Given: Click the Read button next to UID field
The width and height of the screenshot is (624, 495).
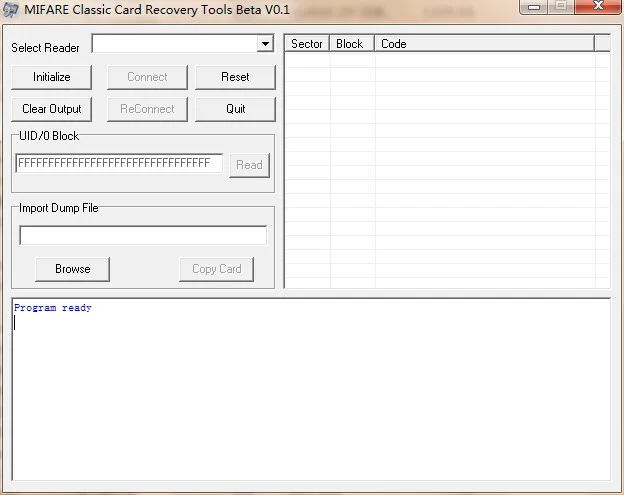Looking at the screenshot, I should point(250,165).
